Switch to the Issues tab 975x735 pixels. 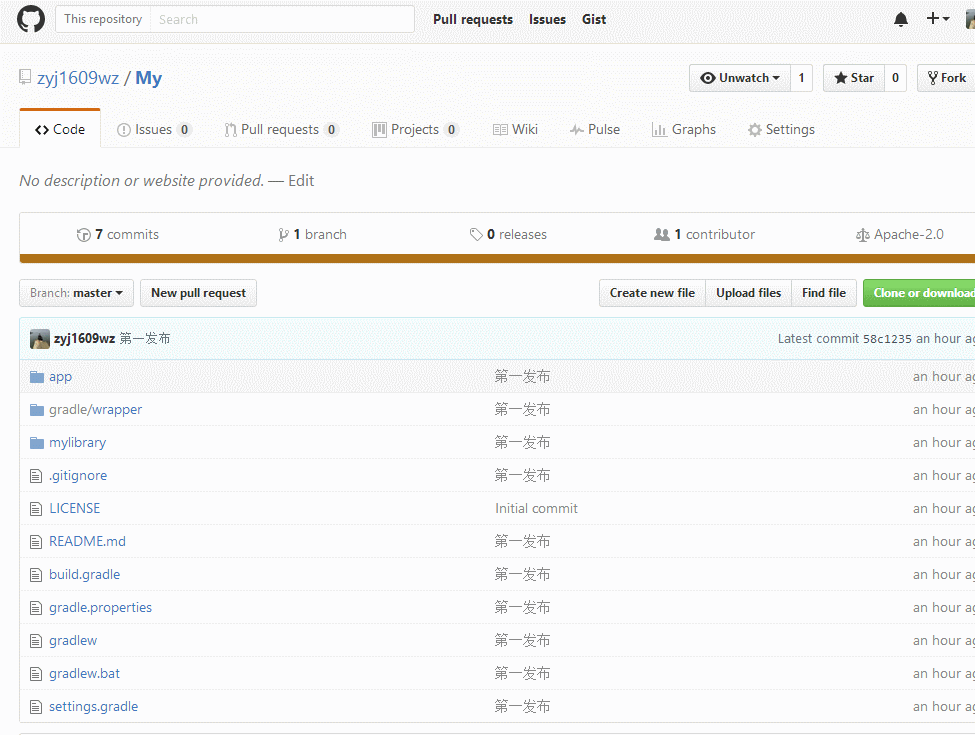153,130
